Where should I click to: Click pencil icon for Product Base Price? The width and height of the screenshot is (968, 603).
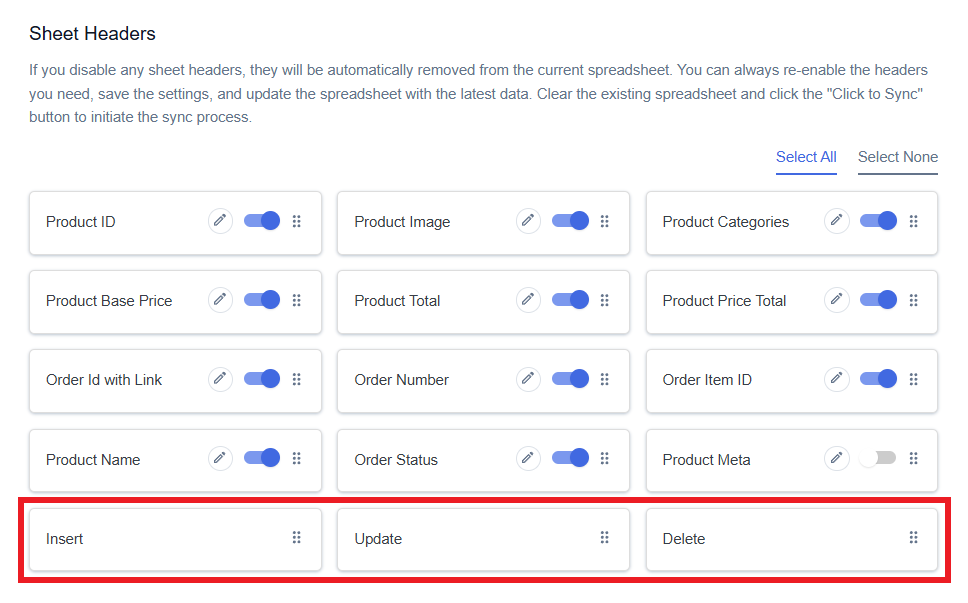(220, 300)
